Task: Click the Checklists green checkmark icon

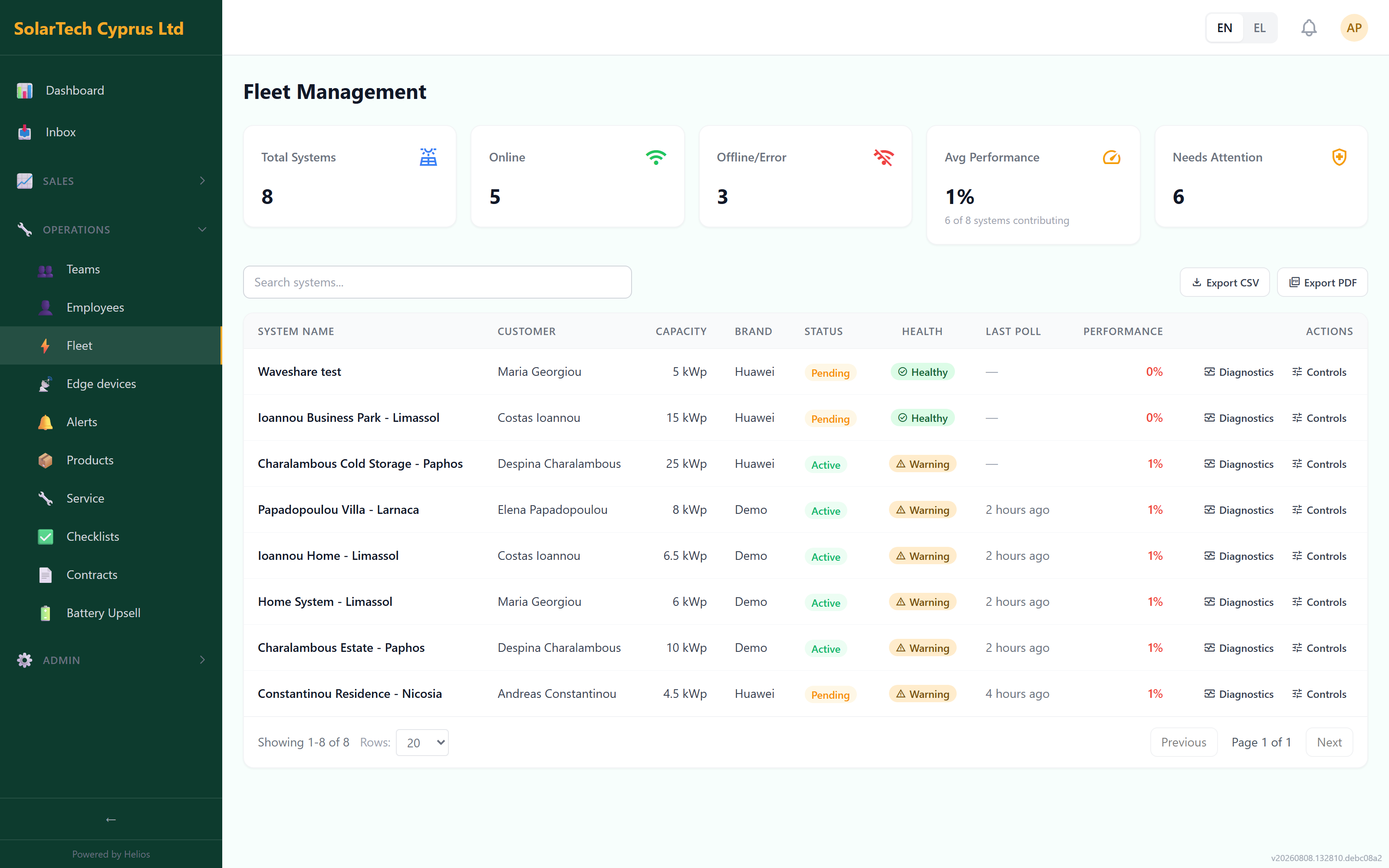Action: click(x=45, y=537)
